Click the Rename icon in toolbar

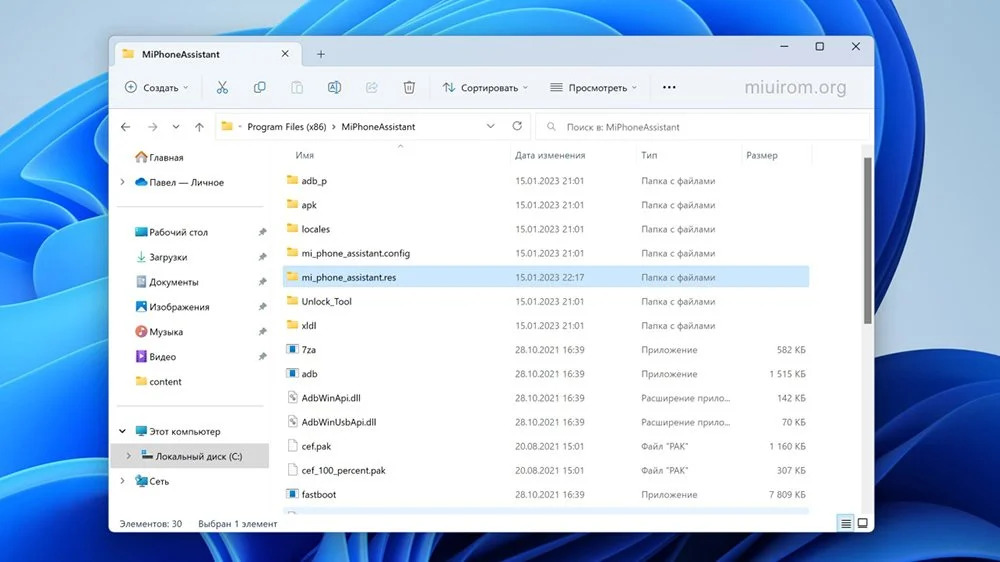pos(334,87)
